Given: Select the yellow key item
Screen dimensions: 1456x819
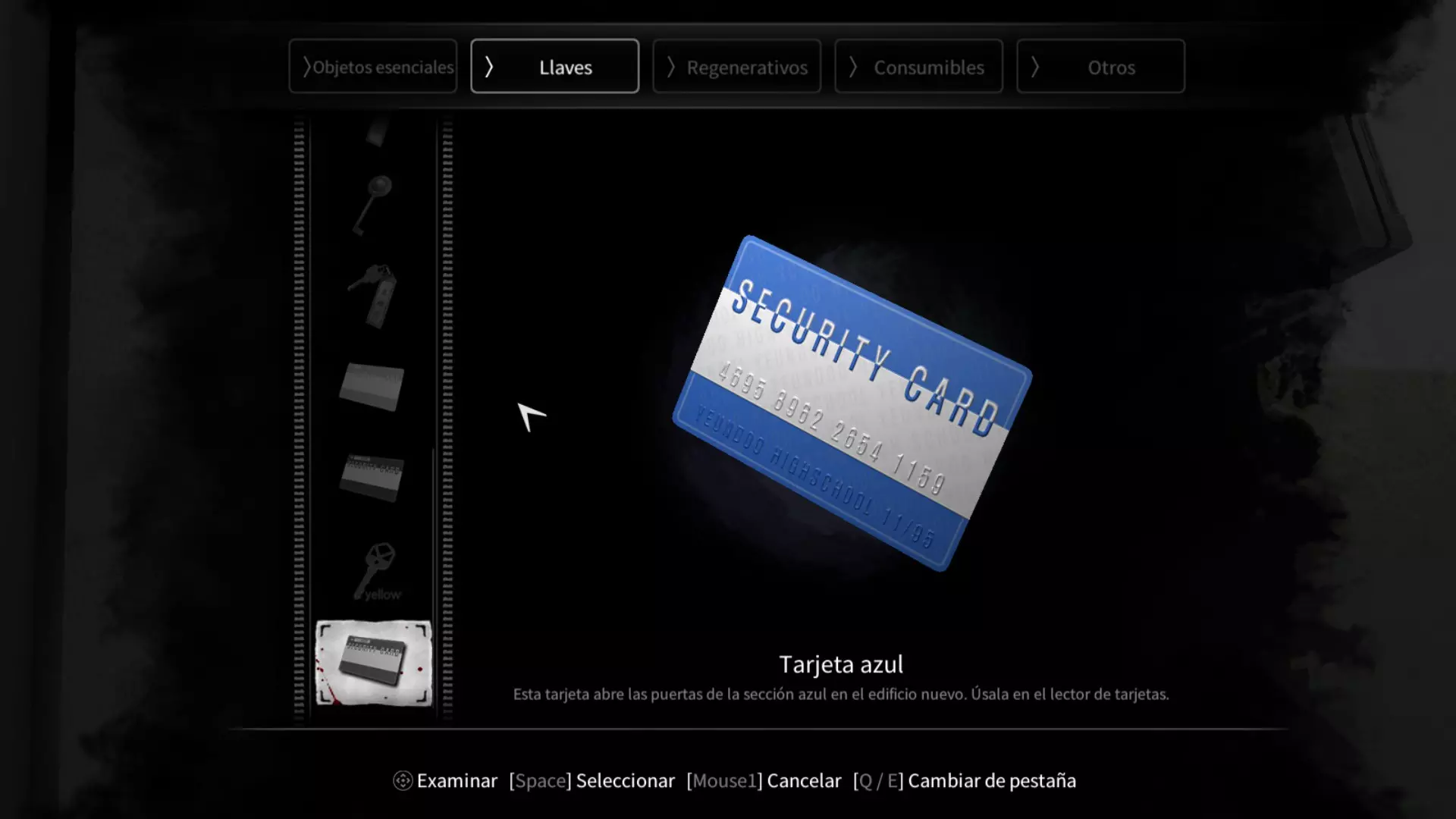Looking at the screenshot, I should coord(376,572).
